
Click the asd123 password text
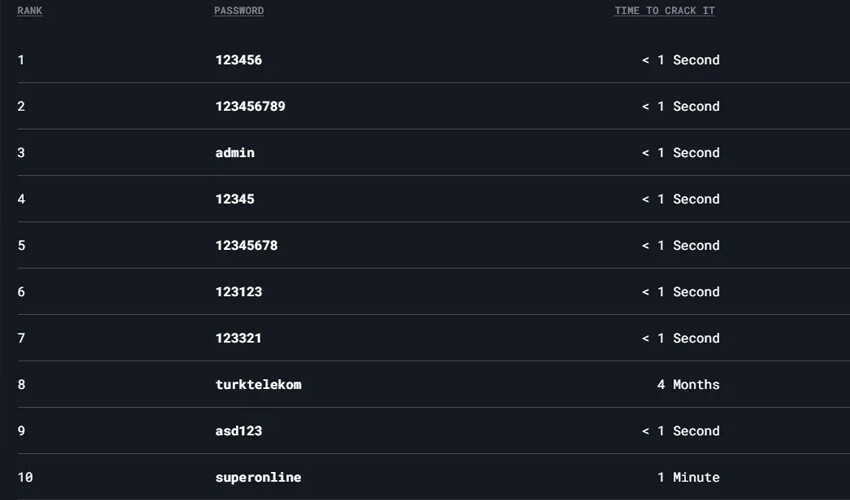pyautogui.click(x=238, y=431)
